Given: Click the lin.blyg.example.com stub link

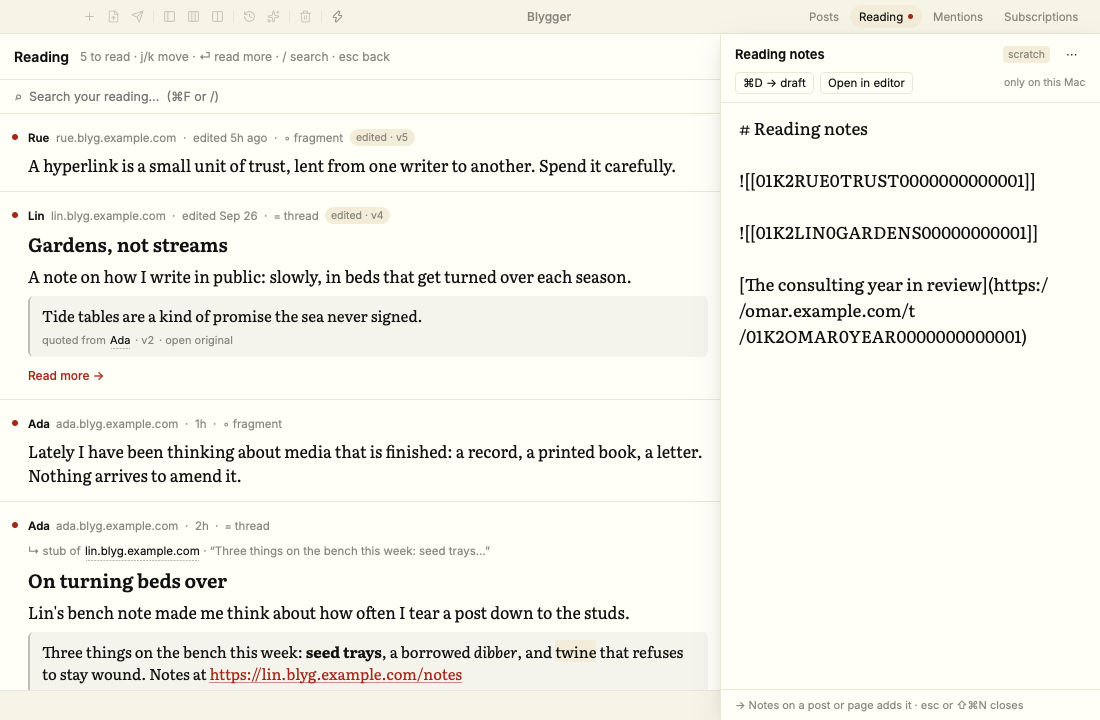Looking at the screenshot, I should point(142,552).
